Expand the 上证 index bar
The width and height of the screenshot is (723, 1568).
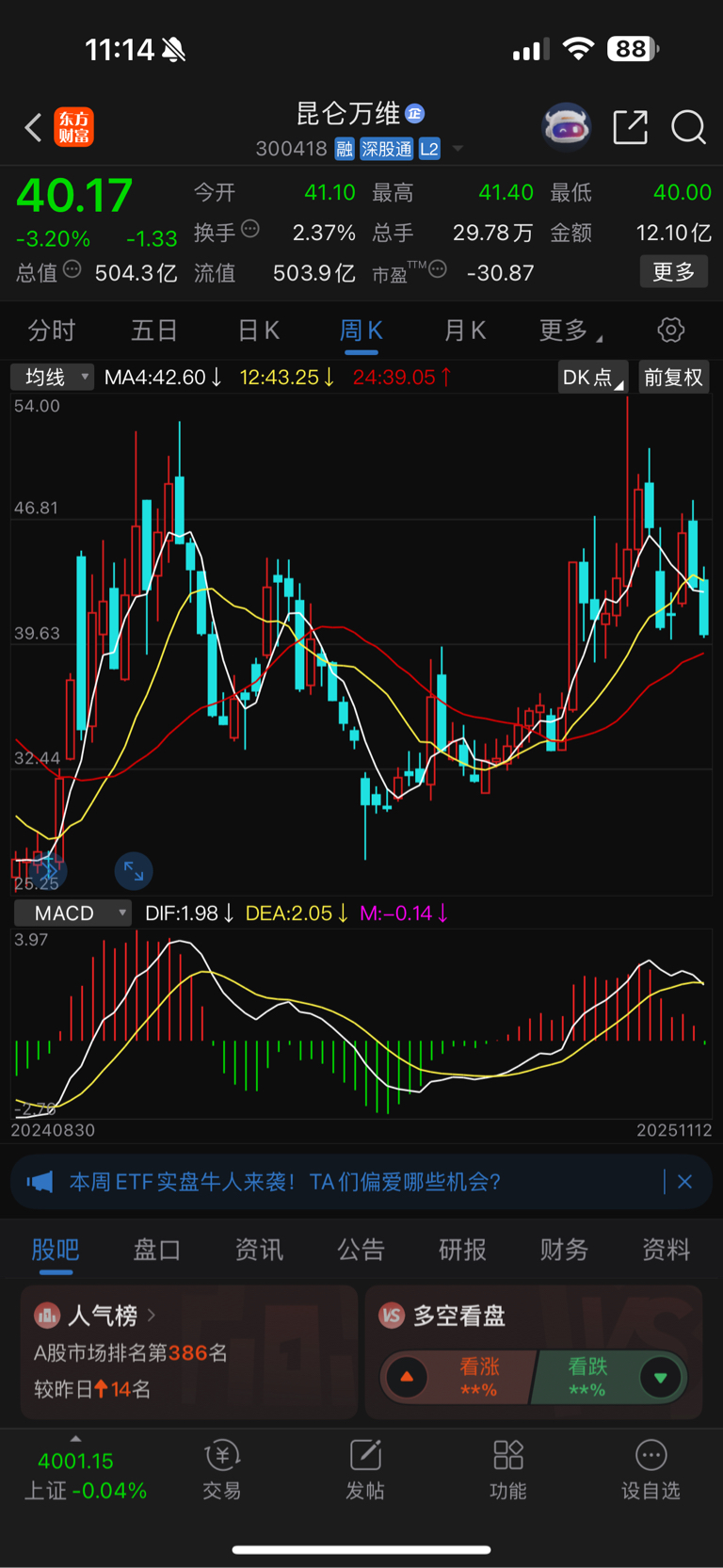[x=75, y=1438]
